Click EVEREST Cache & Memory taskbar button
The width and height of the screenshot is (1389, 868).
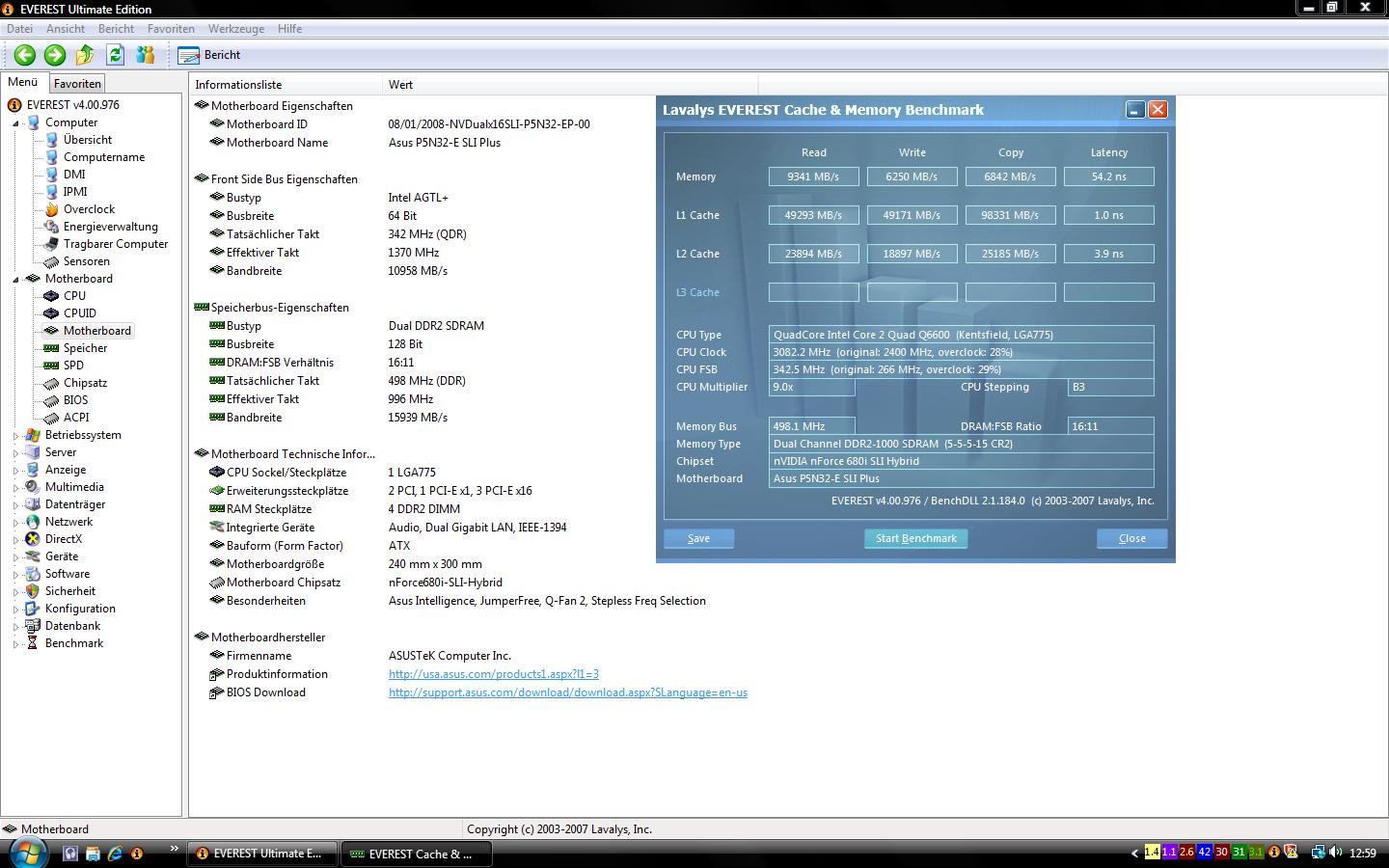tap(418, 854)
